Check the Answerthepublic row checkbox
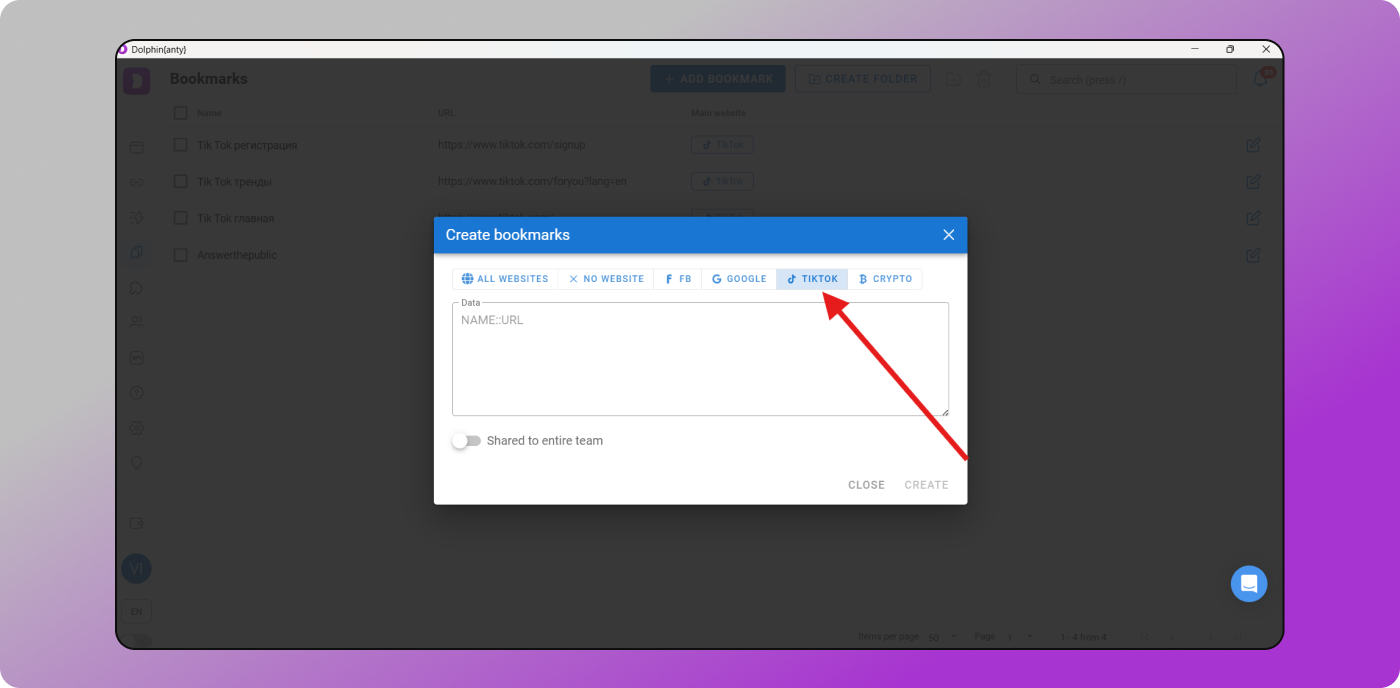The image size is (1400, 688). point(181,255)
